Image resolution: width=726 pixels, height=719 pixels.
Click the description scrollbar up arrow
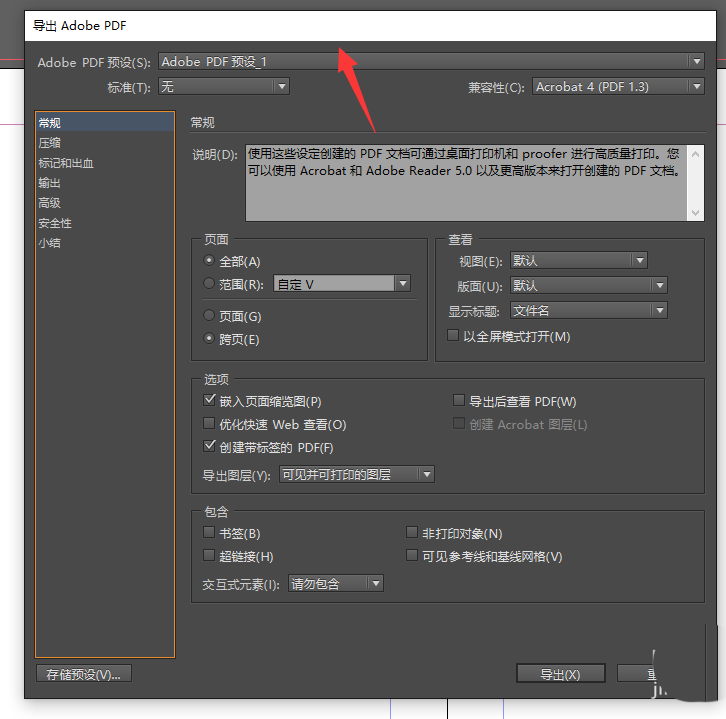click(695, 154)
